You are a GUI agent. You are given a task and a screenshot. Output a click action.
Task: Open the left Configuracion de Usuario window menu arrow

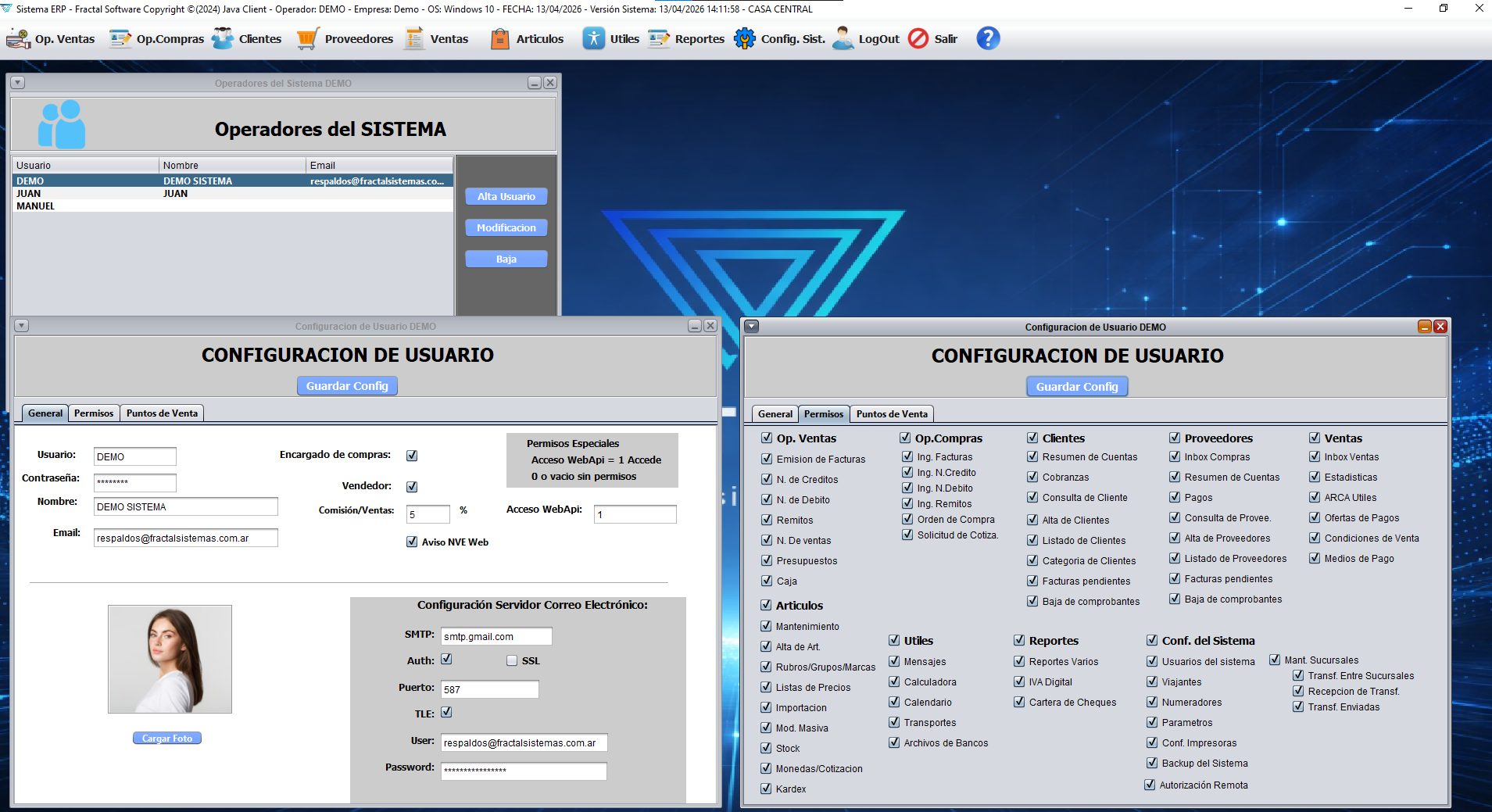[22, 326]
